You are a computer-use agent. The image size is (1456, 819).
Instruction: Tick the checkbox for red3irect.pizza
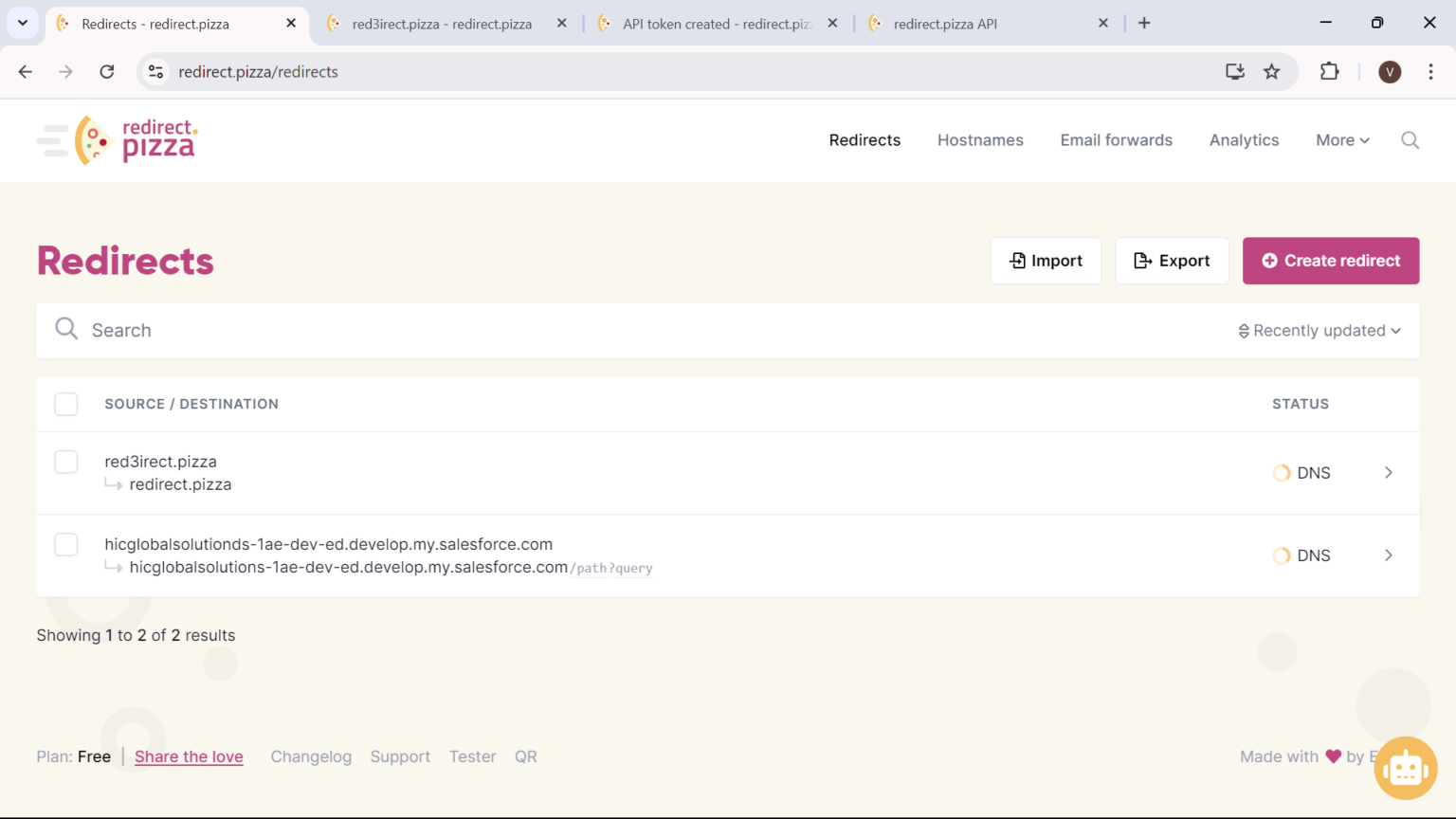point(66,462)
